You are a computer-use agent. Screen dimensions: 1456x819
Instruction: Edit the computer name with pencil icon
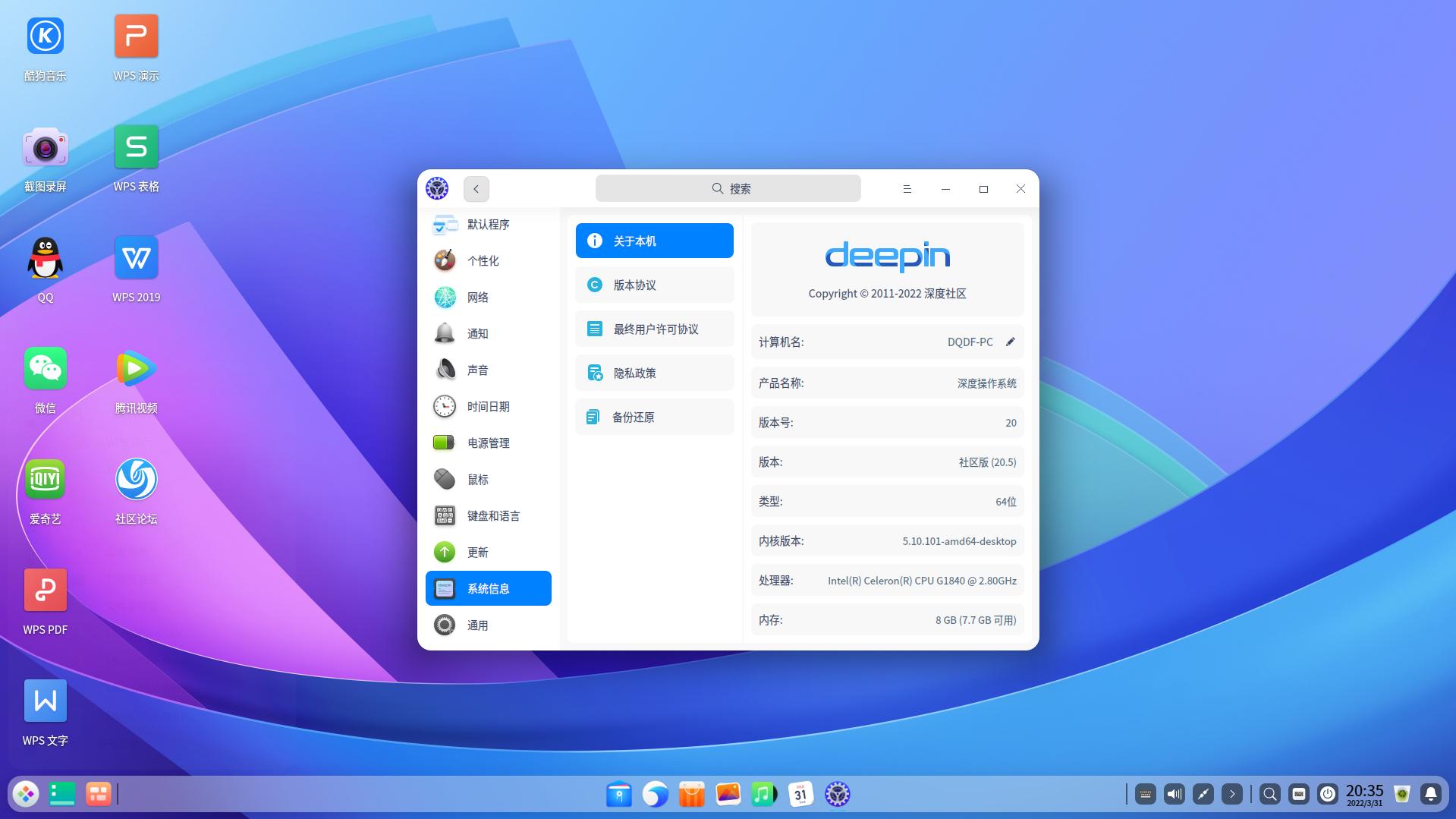click(1010, 342)
